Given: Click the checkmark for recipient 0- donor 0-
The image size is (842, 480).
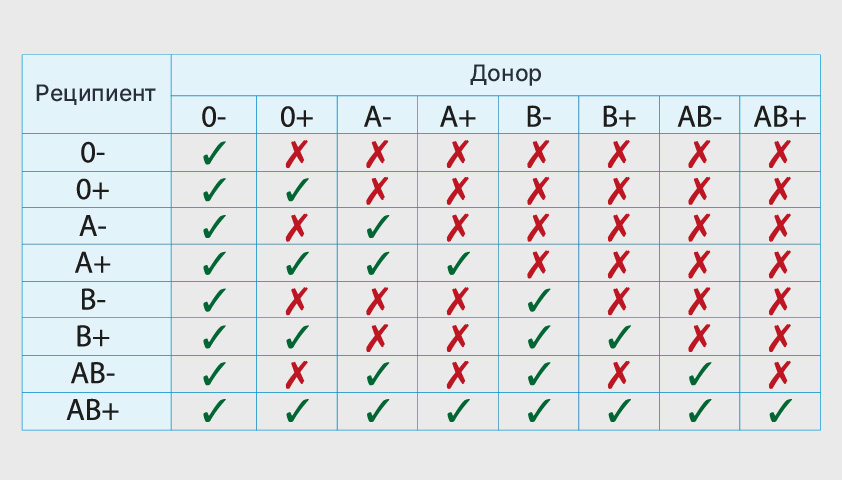Looking at the screenshot, I should click(x=213, y=153).
